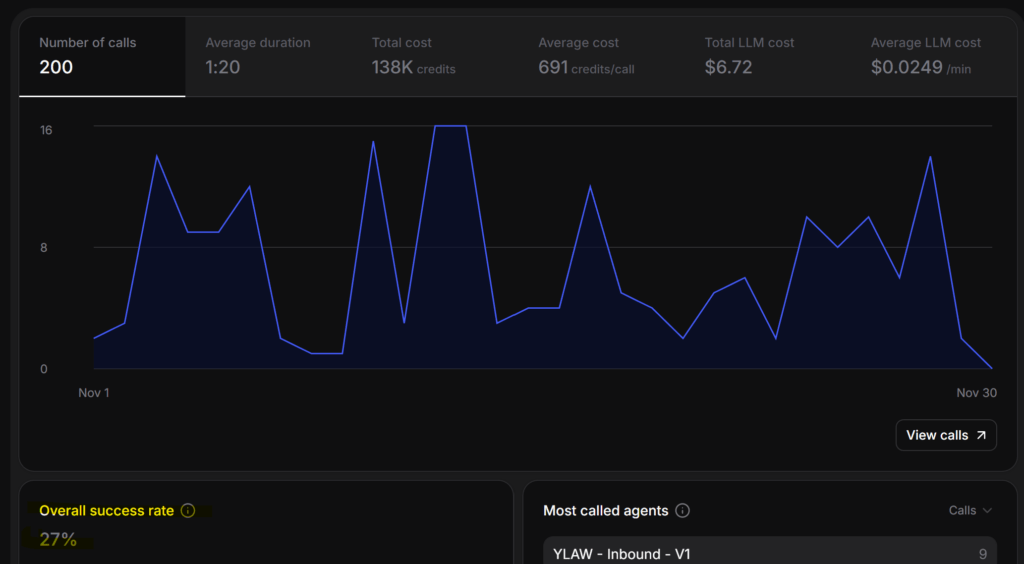The height and width of the screenshot is (564, 1024).
Task: Expand the Calls sort dropdown
Action: point(970,511)
